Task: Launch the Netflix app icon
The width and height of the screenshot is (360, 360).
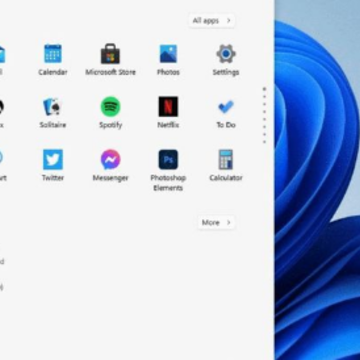Action: pyautogui.click(x=168, y=107)
